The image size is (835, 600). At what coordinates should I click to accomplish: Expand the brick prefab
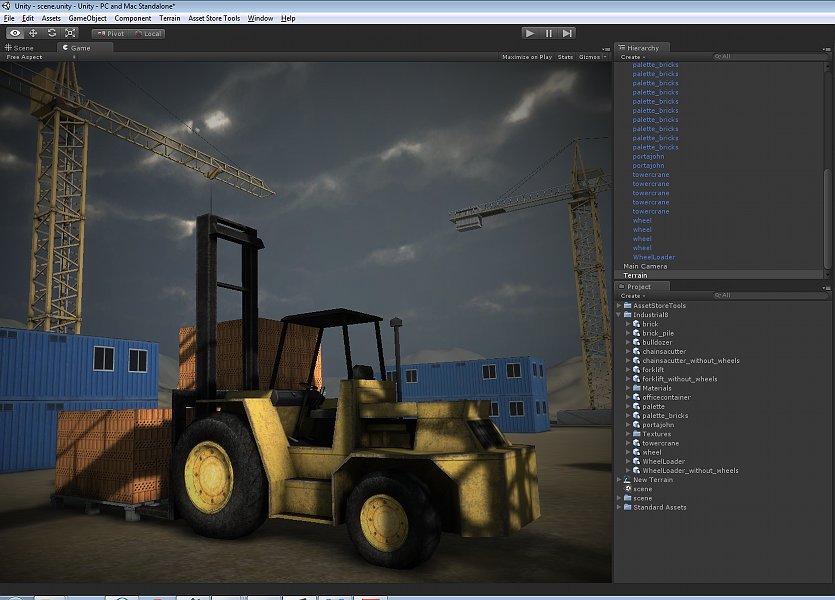(628, 324)
